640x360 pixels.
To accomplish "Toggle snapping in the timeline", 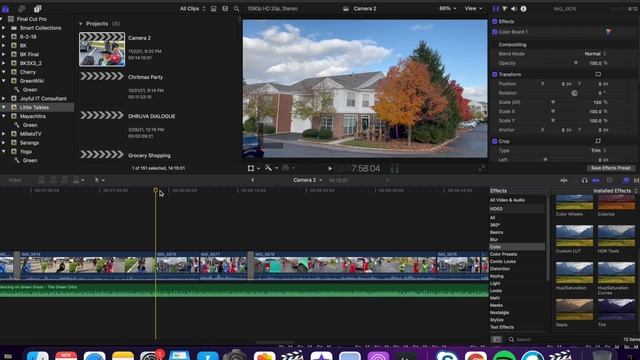I will pos(596,180).
